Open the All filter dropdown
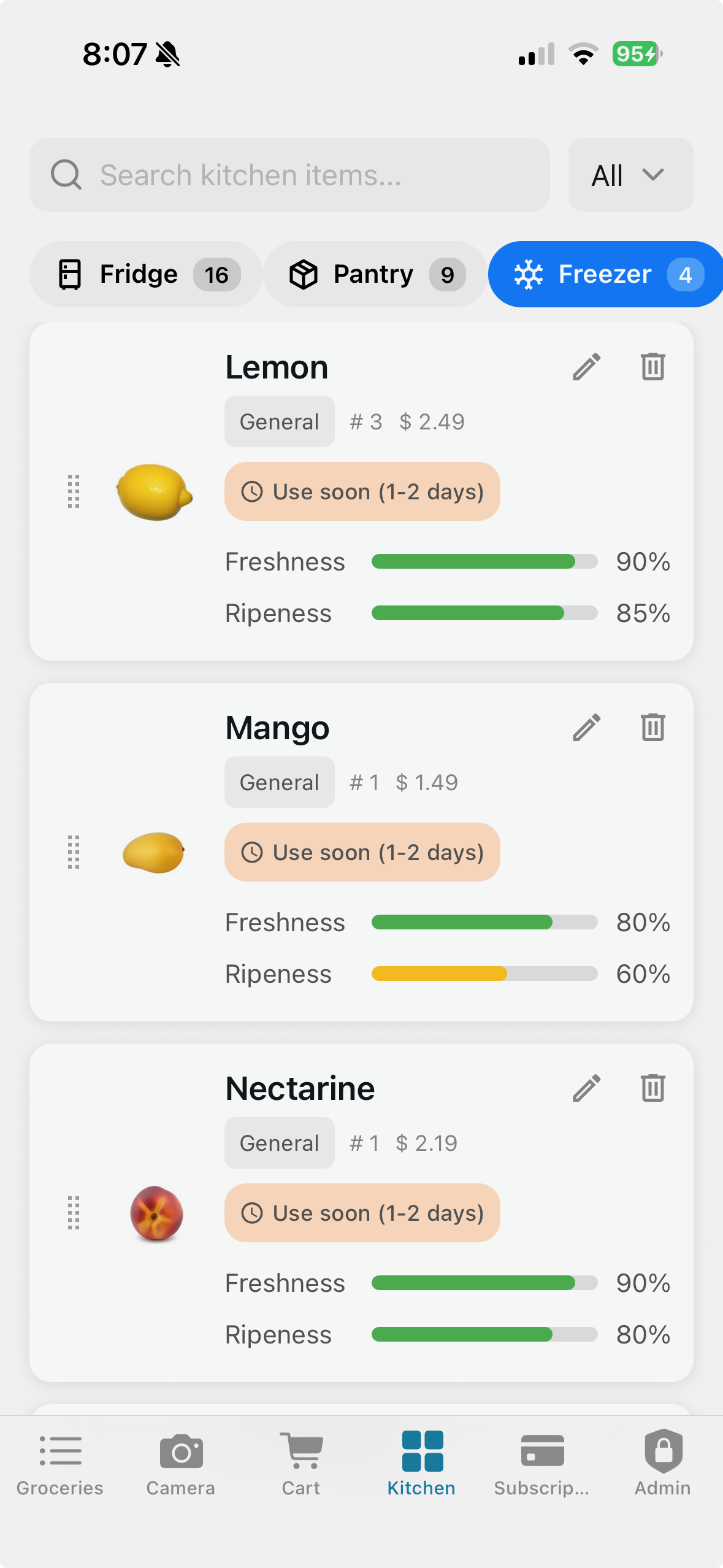 click(630, 175)
